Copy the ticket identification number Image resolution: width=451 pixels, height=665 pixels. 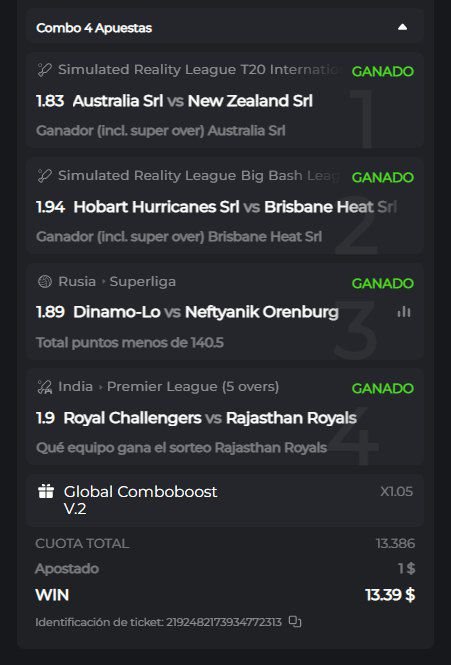295,622
